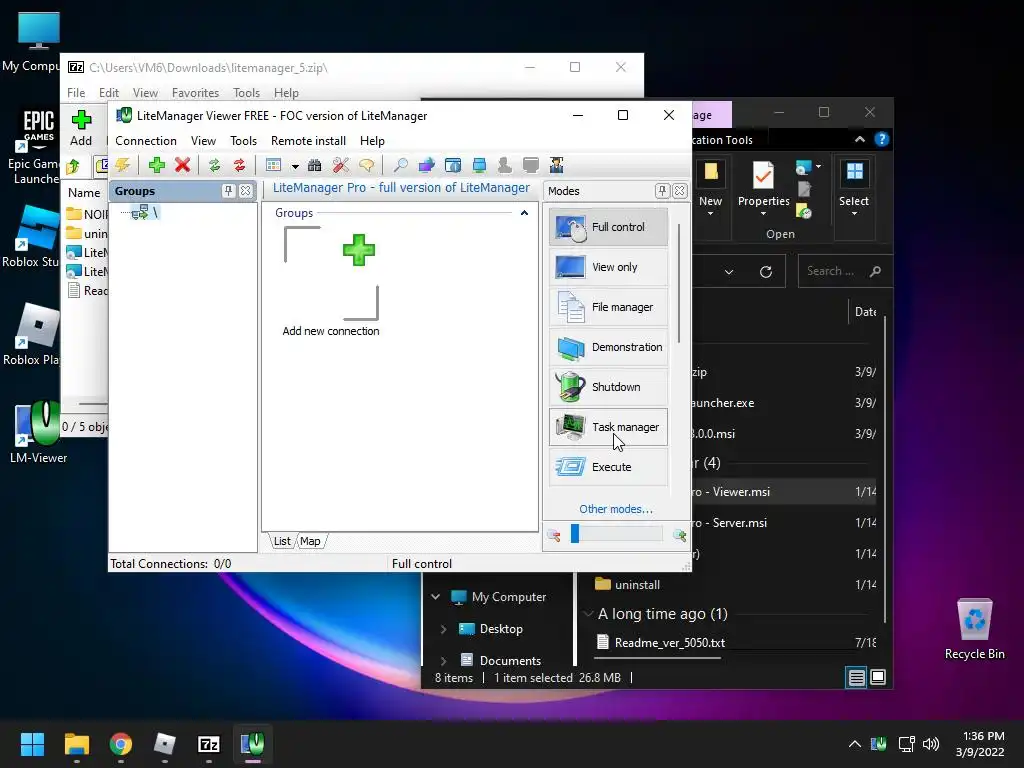Click the grey user silhouette toolbar icon
The height and width of the screenshot is (768, 1024).
coord(505,165)
